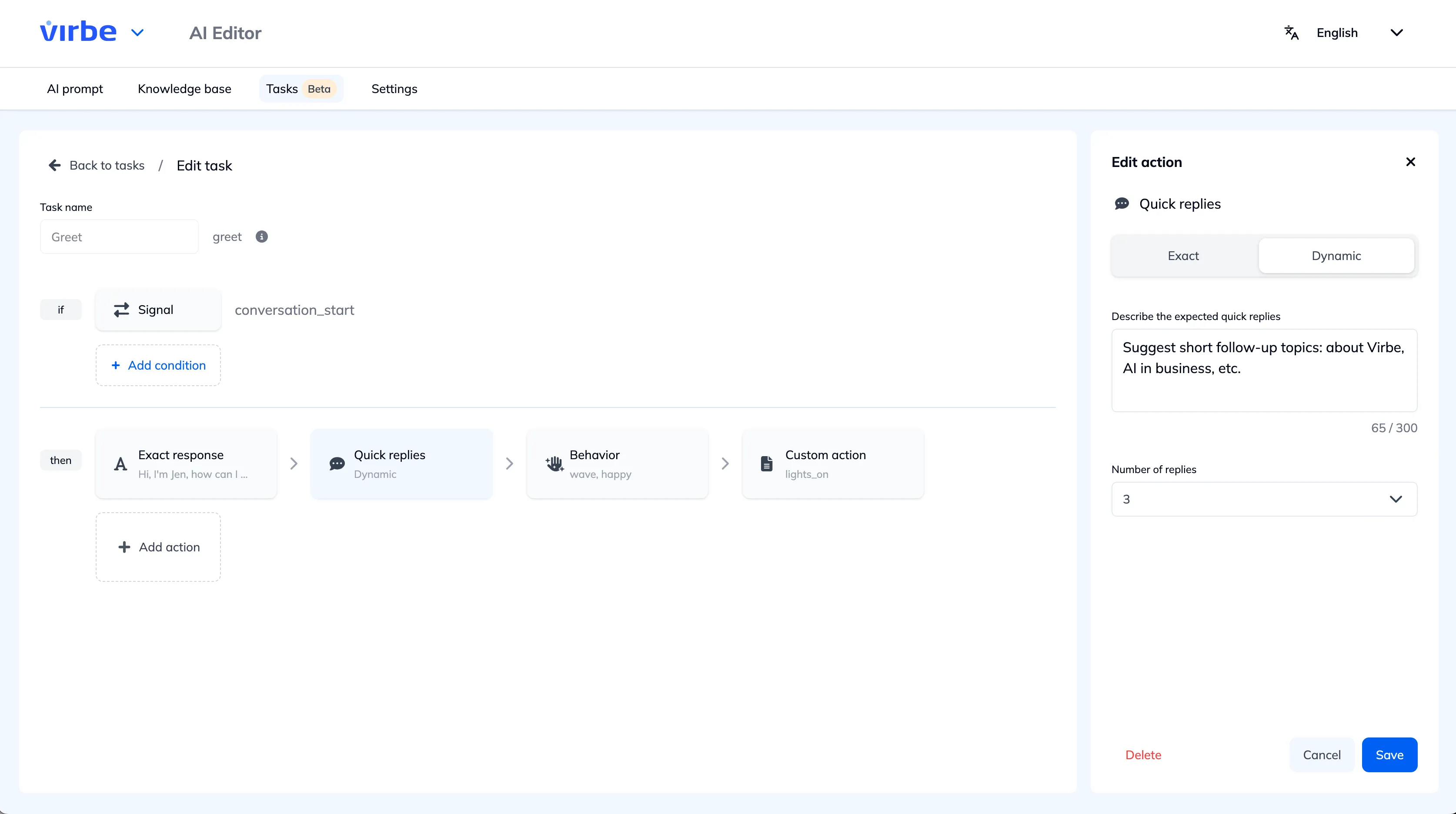Open the workspace dropdown next to Virbe logo
Image resolution: width=1456 pixels, height=814 pixels.
click(137, 33)
